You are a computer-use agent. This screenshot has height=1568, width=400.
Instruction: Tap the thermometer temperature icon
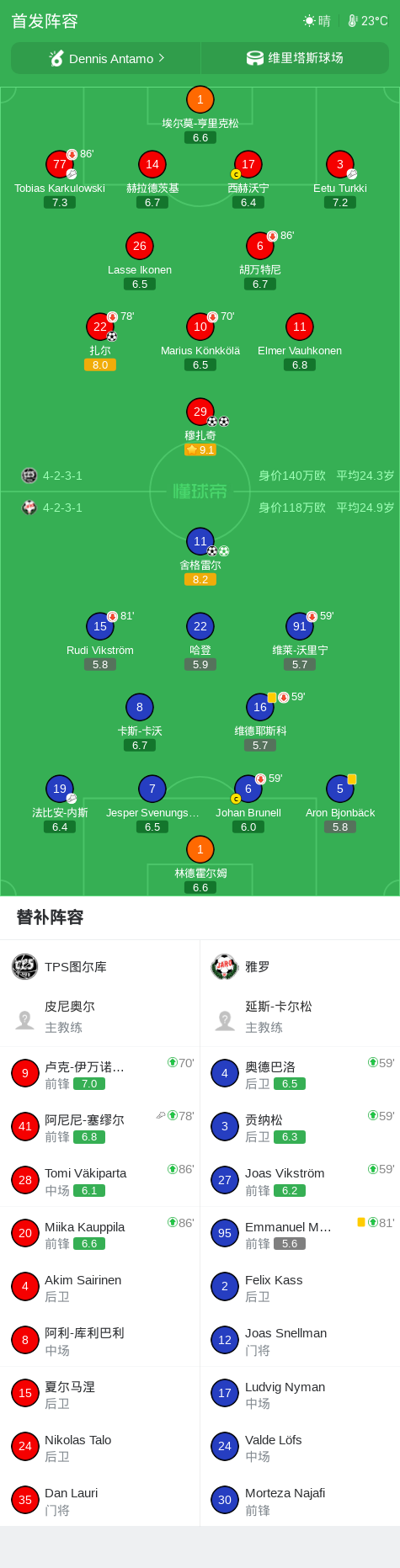(x=353, y=21)
